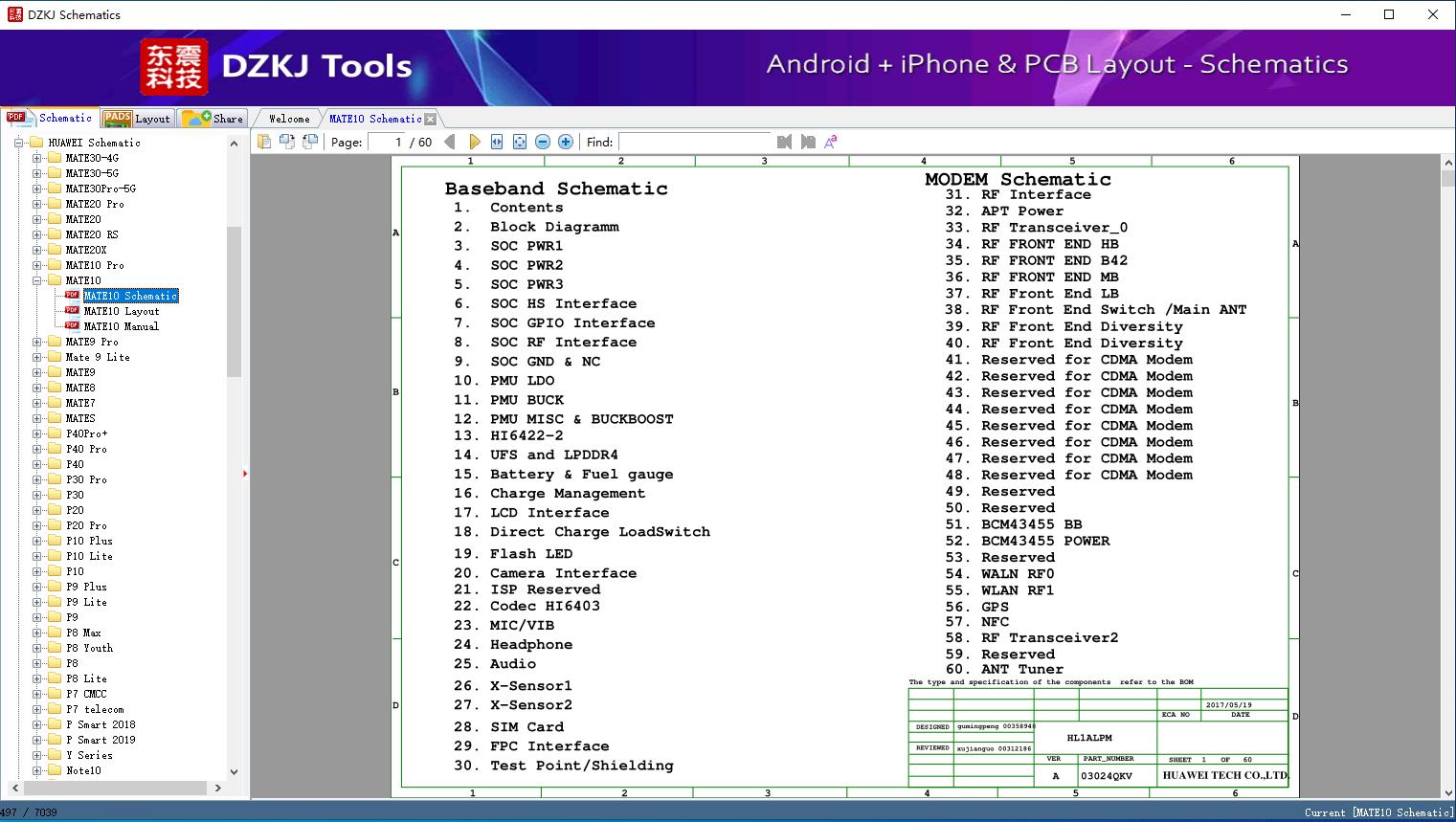Click the DZKJ logo in the banner
Screen dimensions: 1456x822
point(174,67)
